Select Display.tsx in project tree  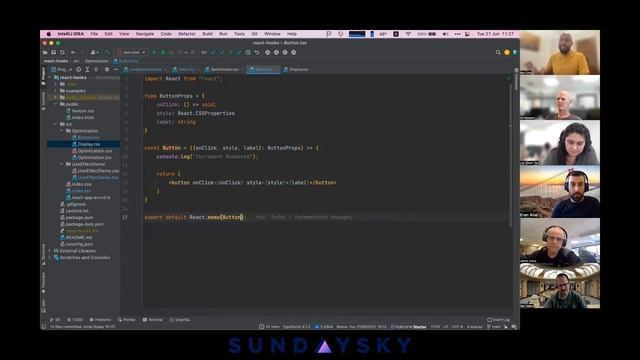[83, 144]
